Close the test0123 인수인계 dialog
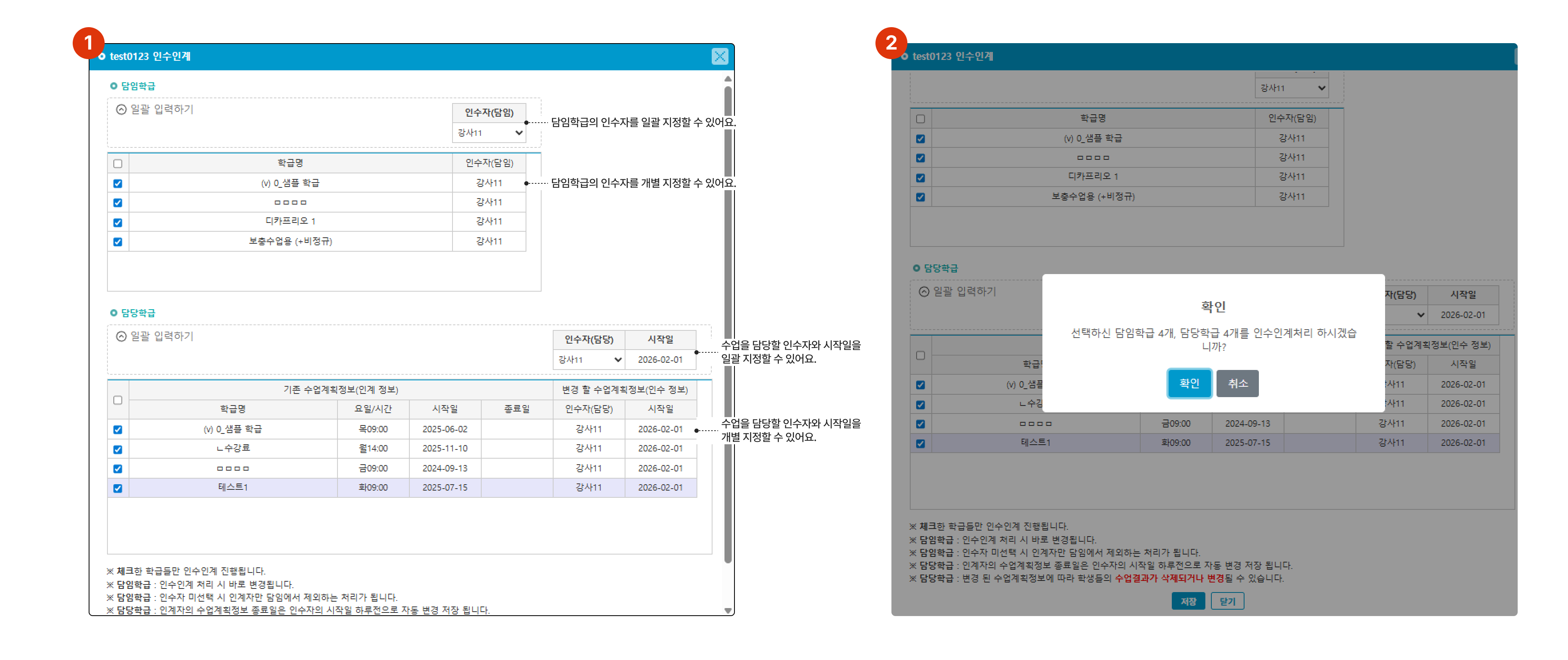 tap(719, 57)
